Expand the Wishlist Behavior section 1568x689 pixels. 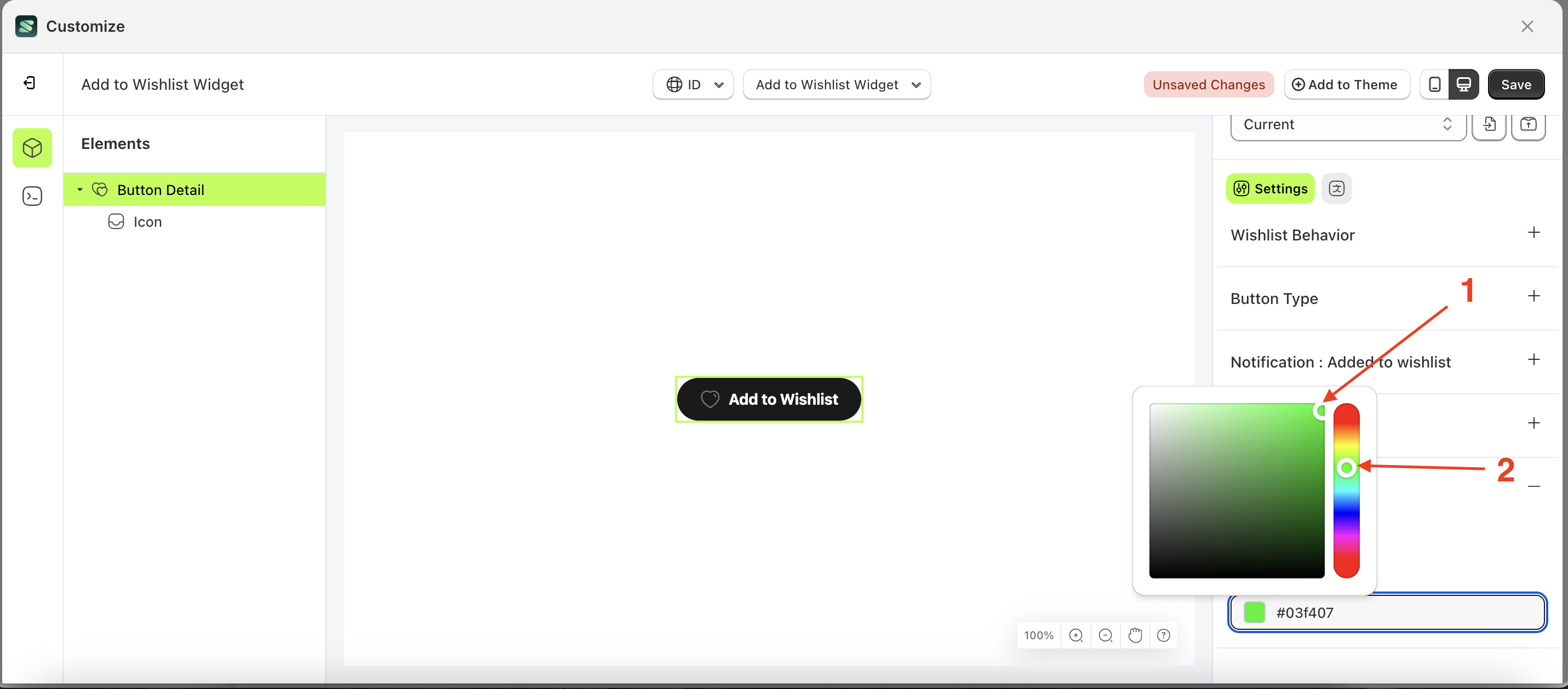[1535, 233]
